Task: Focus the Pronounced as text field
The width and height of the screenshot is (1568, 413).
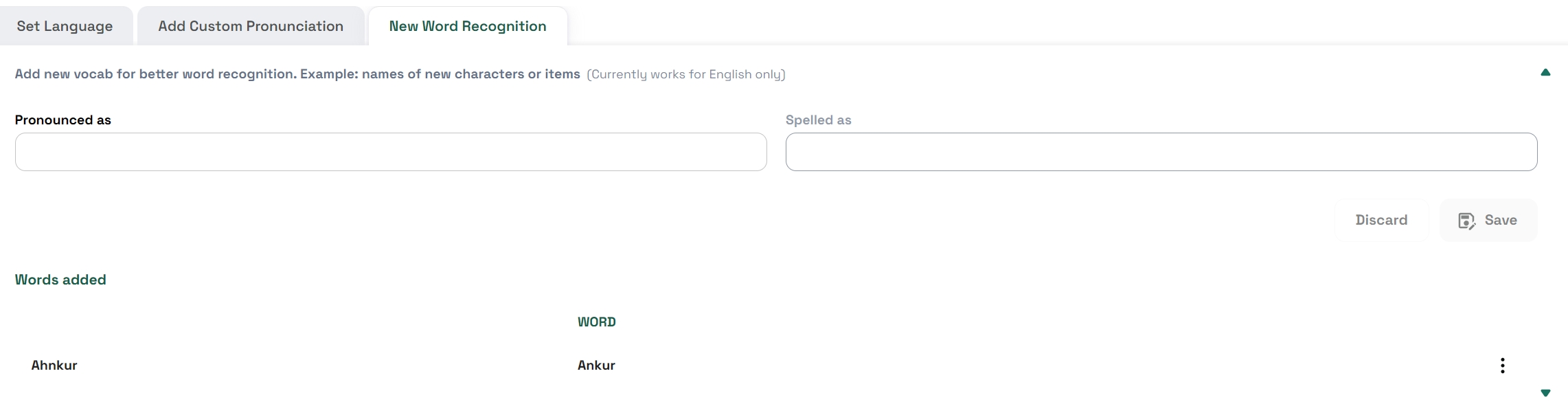Action: point(391,152)
